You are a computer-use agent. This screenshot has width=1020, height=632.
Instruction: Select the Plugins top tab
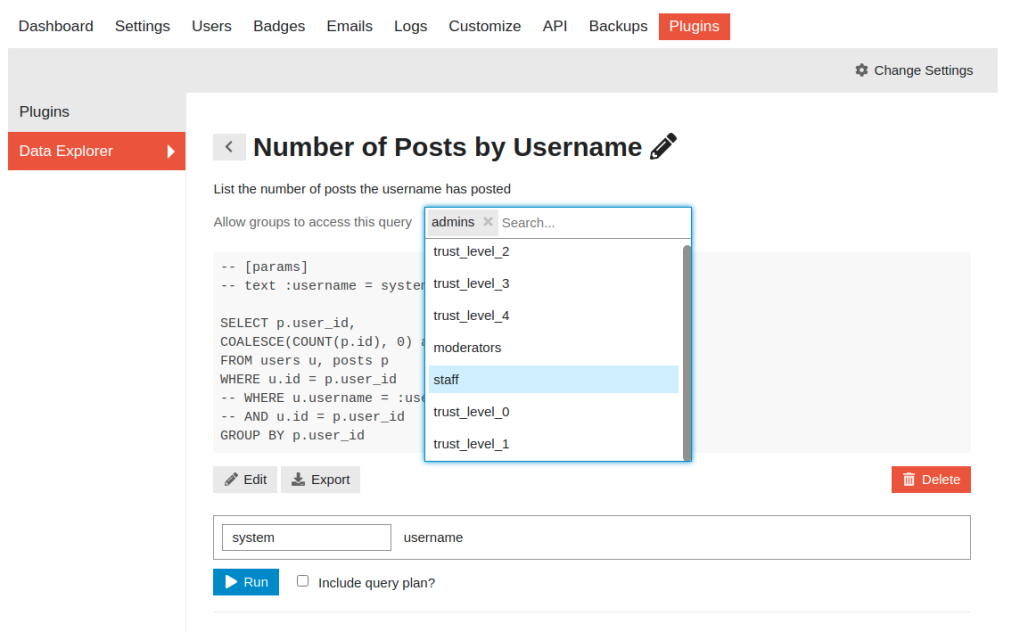(694, 26)
